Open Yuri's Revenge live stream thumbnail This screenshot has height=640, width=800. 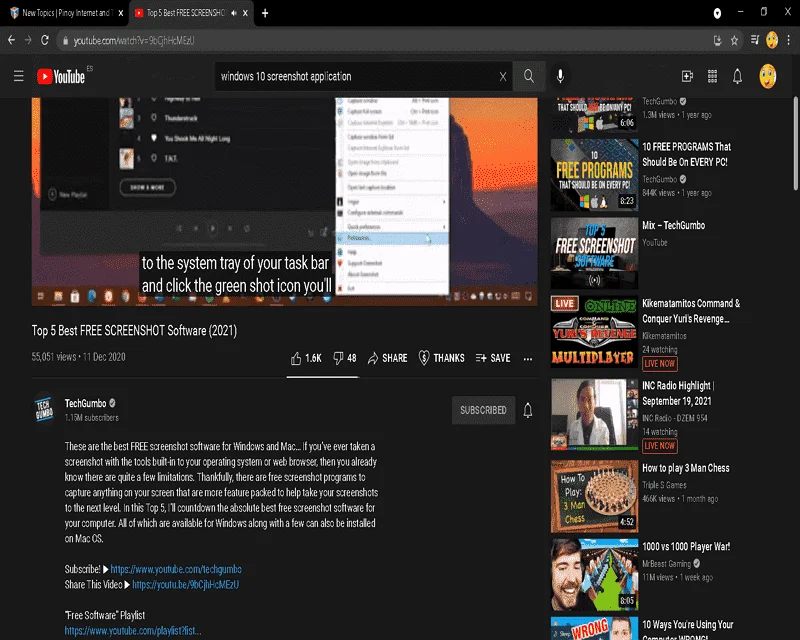tap(594, 331)
